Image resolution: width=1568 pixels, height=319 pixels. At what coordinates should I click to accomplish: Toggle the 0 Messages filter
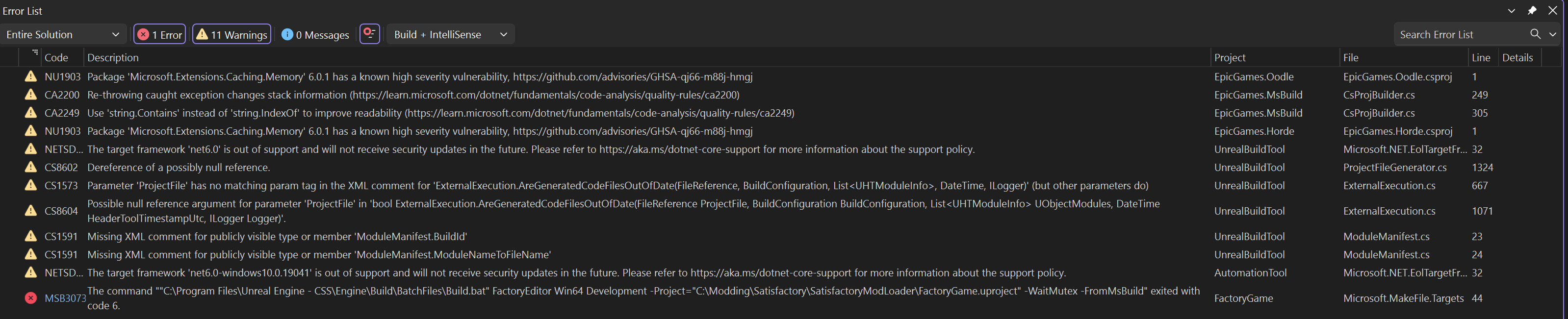(x=315, y=35)
